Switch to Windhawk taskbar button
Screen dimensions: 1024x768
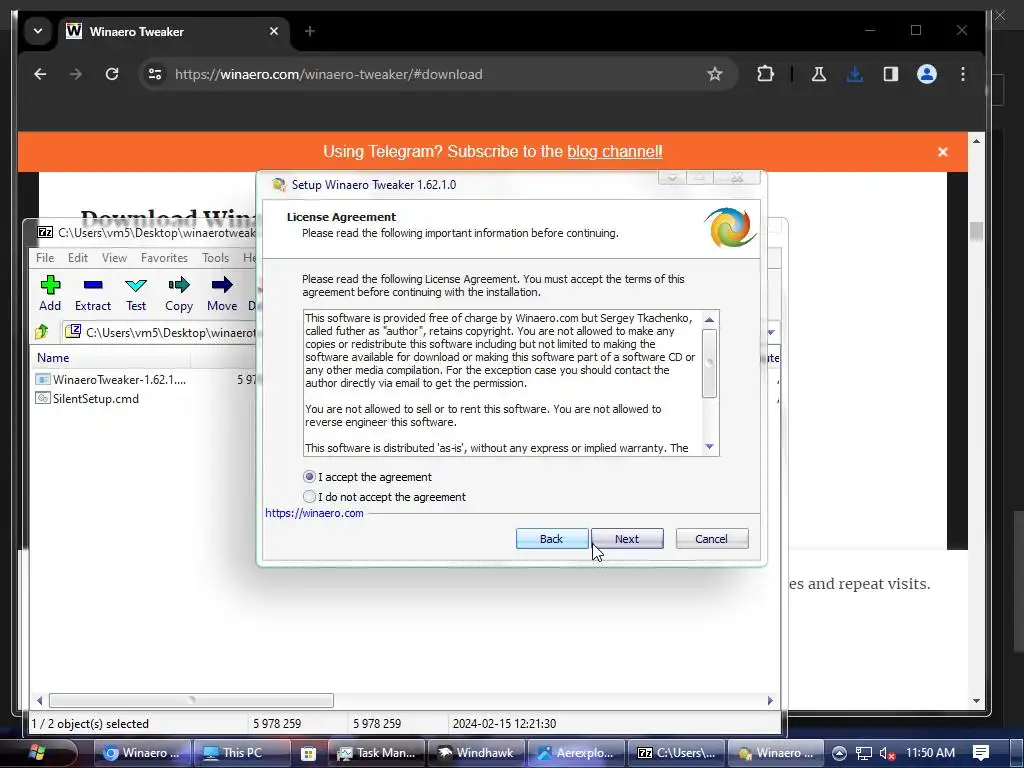click(x=476, y=753)
